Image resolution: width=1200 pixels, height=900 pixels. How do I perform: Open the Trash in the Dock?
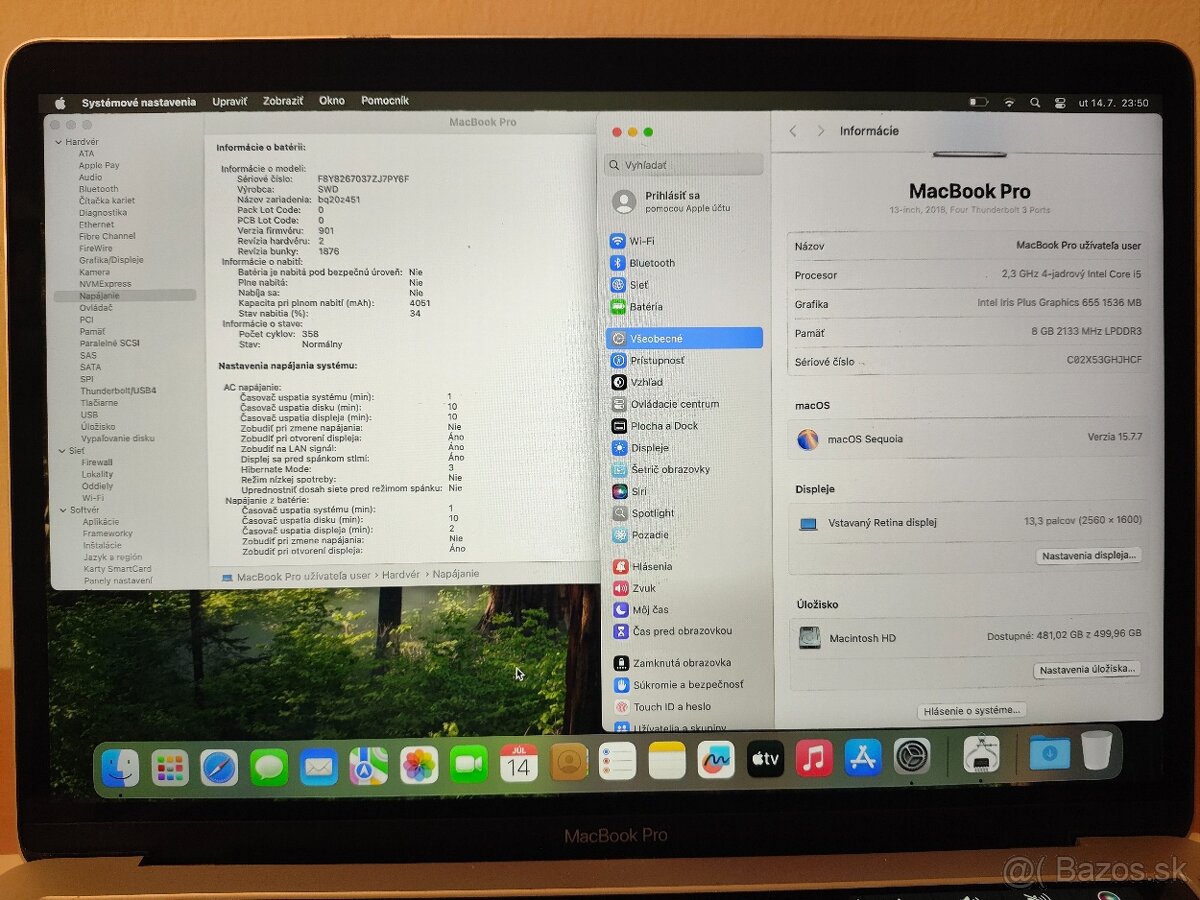tap(1096, 751)
